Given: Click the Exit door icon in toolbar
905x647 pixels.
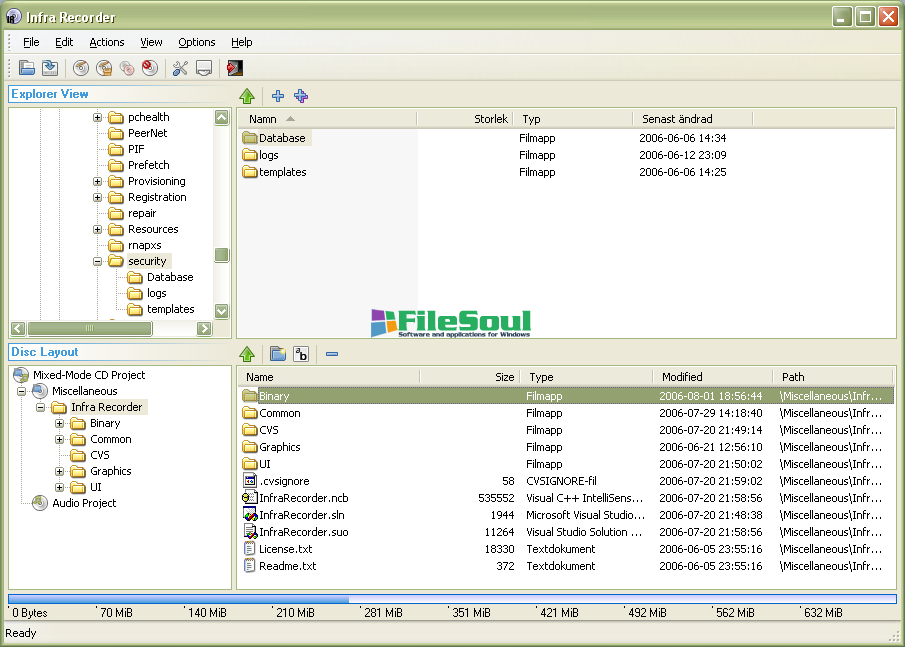Looking at the screenshot, I should [234, 68].
